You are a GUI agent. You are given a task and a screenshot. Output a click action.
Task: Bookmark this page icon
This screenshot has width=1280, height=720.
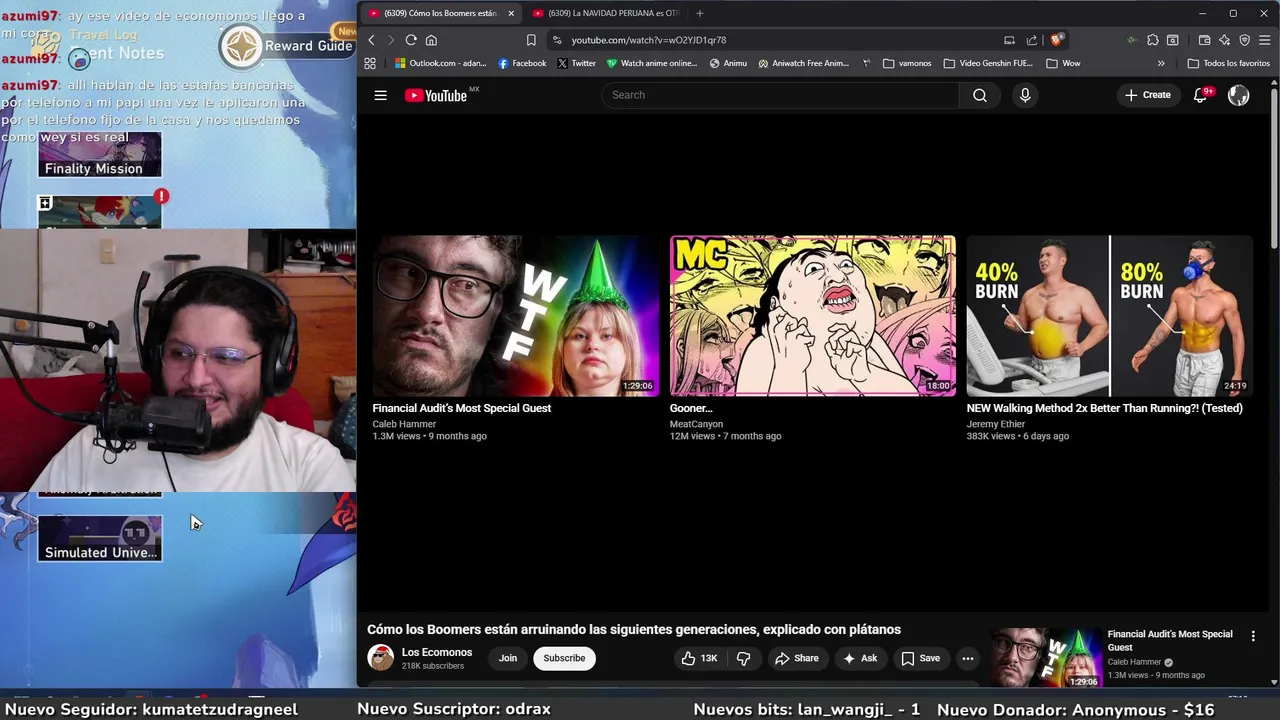531,40
